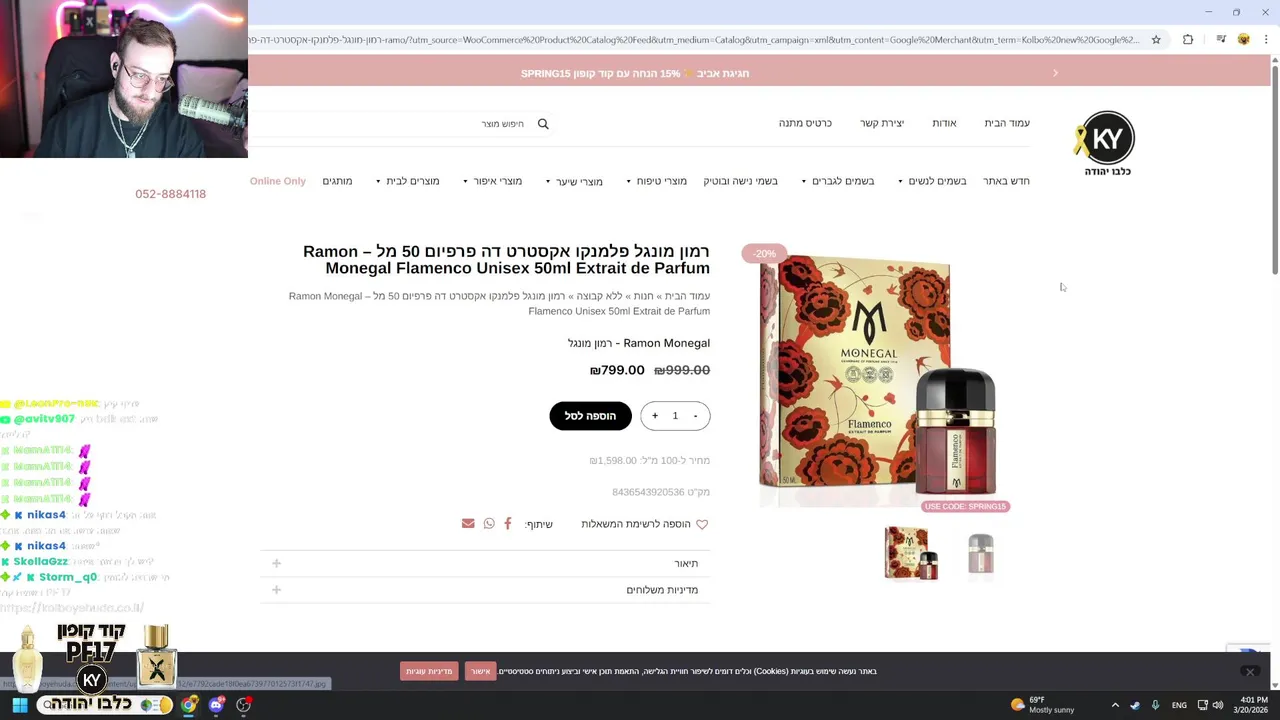The height and width of the screenshot is (720, 1280).
Task: Go to עמוד הבית home link
Action: click(1007, 123)
